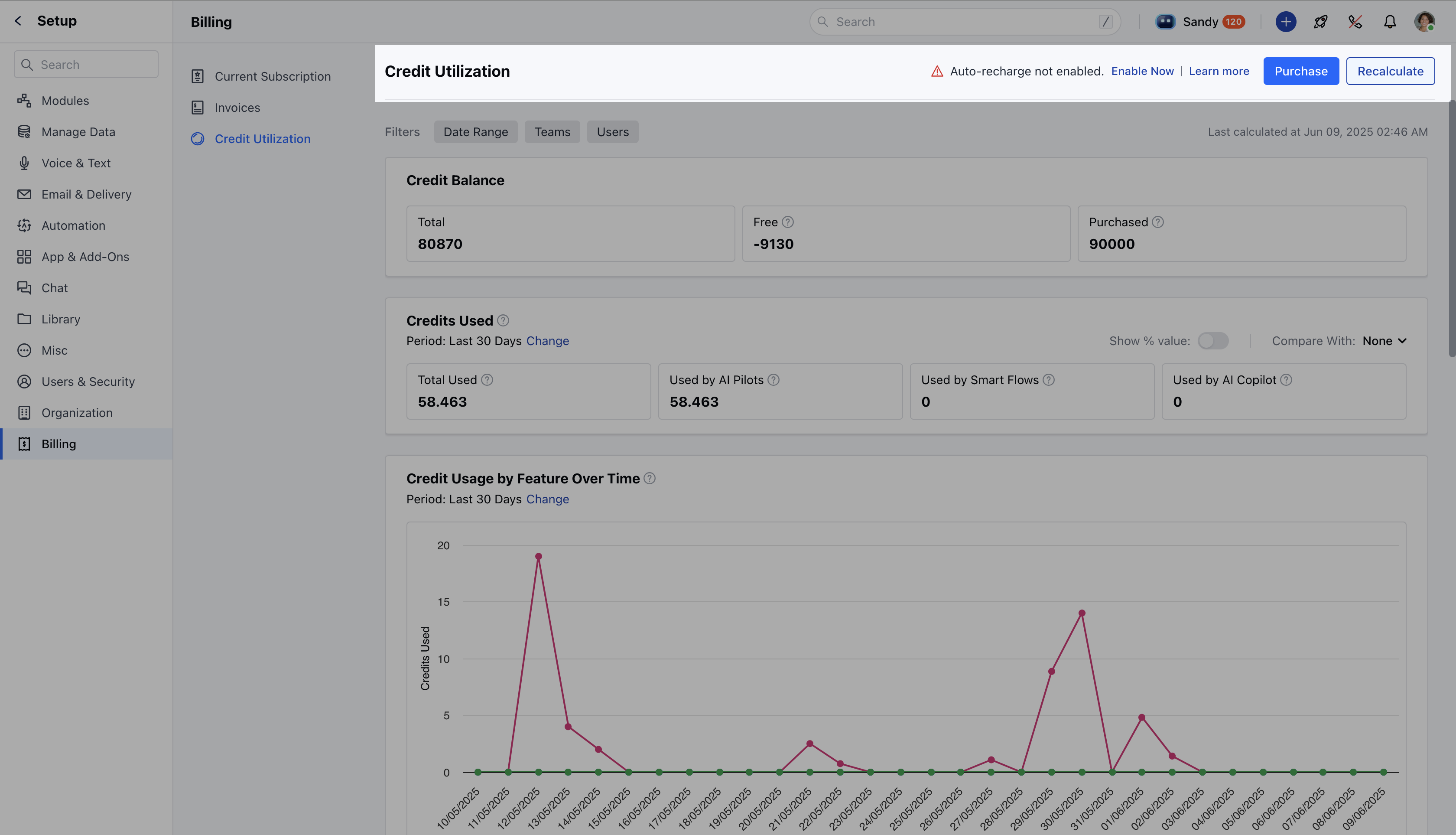The height and width of the screenshot is (835, 1456).
Task: Open the Users filter
Action: point(613,132)
